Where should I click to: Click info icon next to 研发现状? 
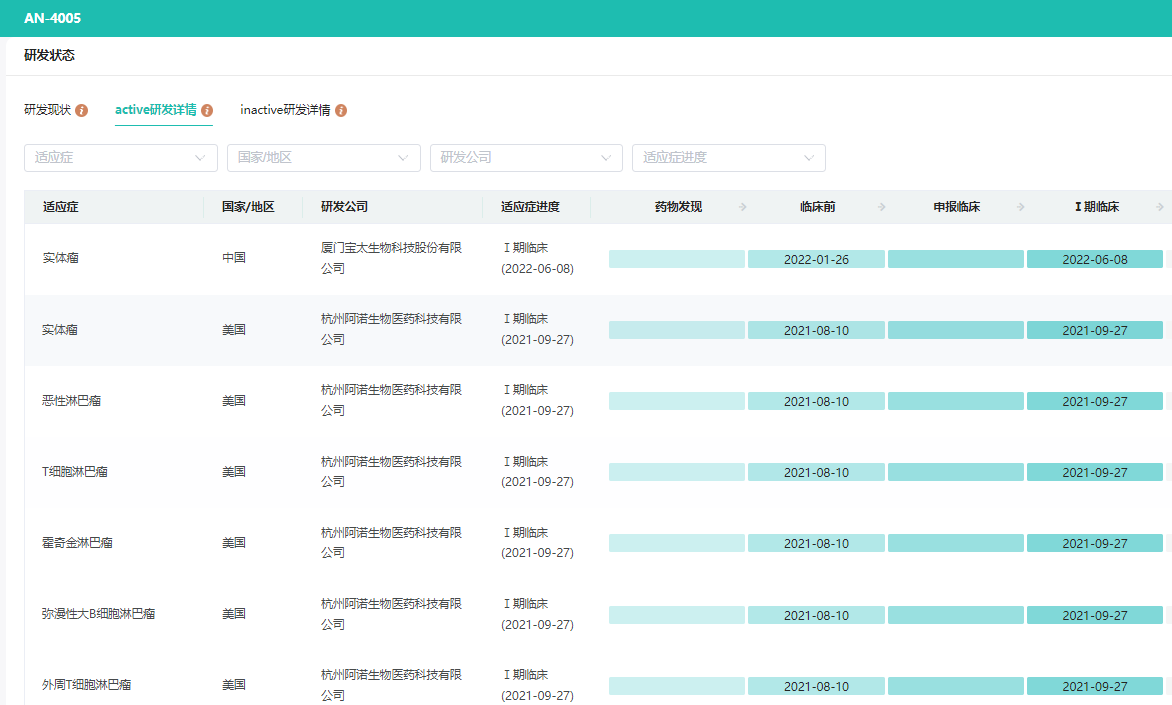[x=82, y=110]
